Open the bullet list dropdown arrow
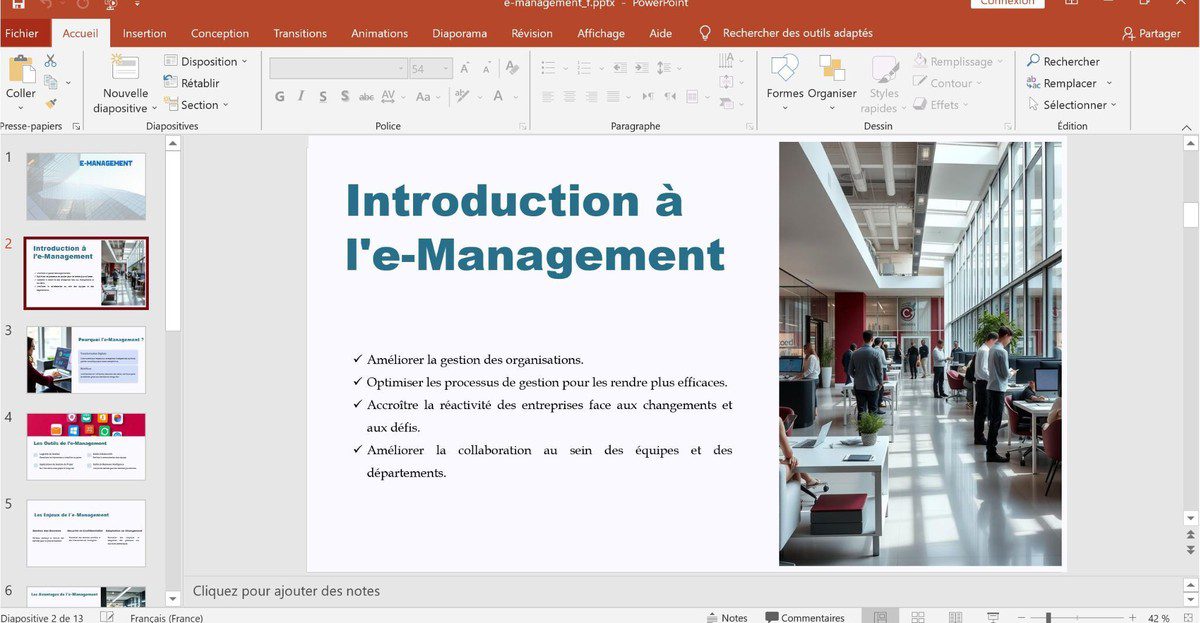The width and height of the screenshot is (1200, 623). 565,68
